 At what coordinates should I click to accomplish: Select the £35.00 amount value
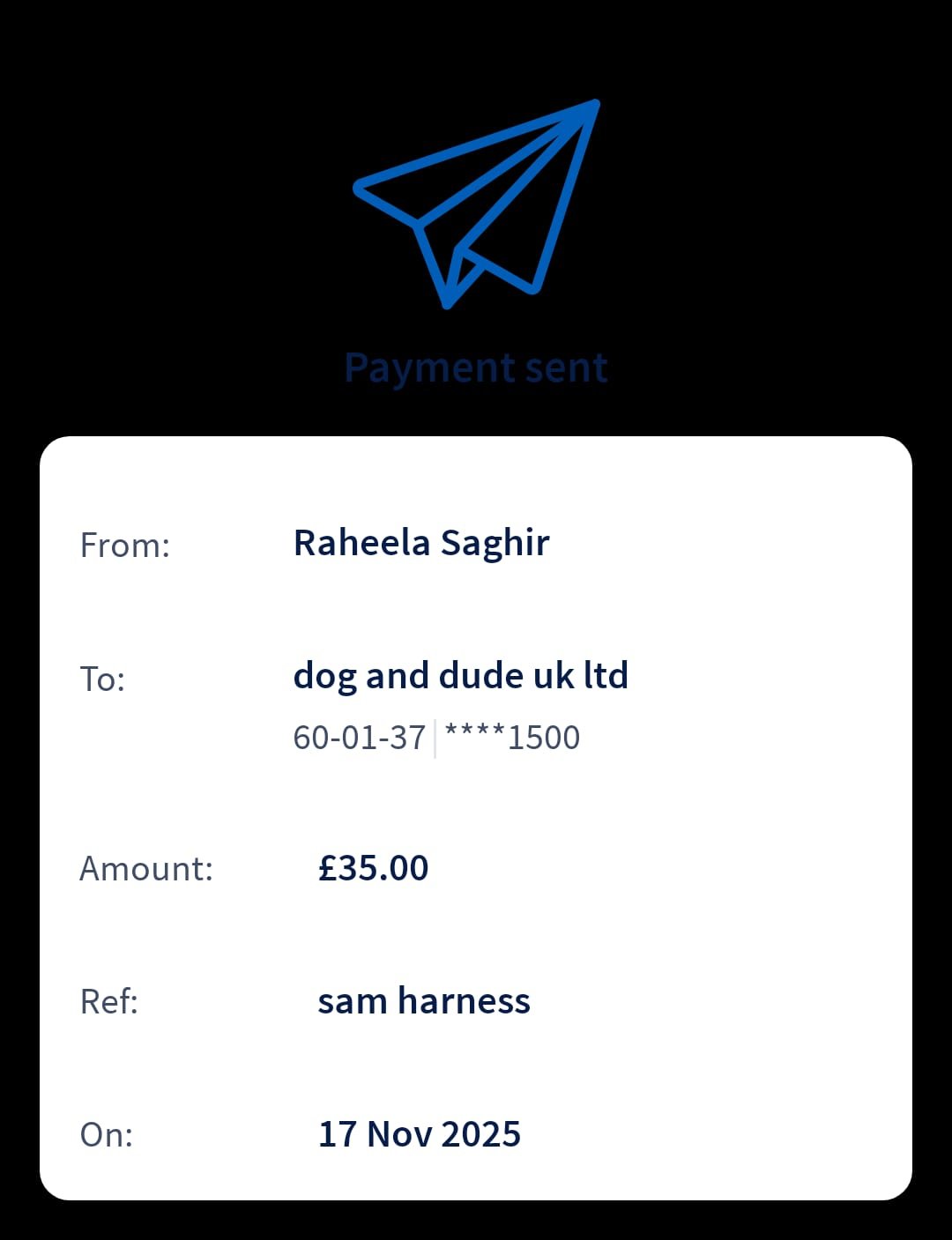[x=373, y=868]
